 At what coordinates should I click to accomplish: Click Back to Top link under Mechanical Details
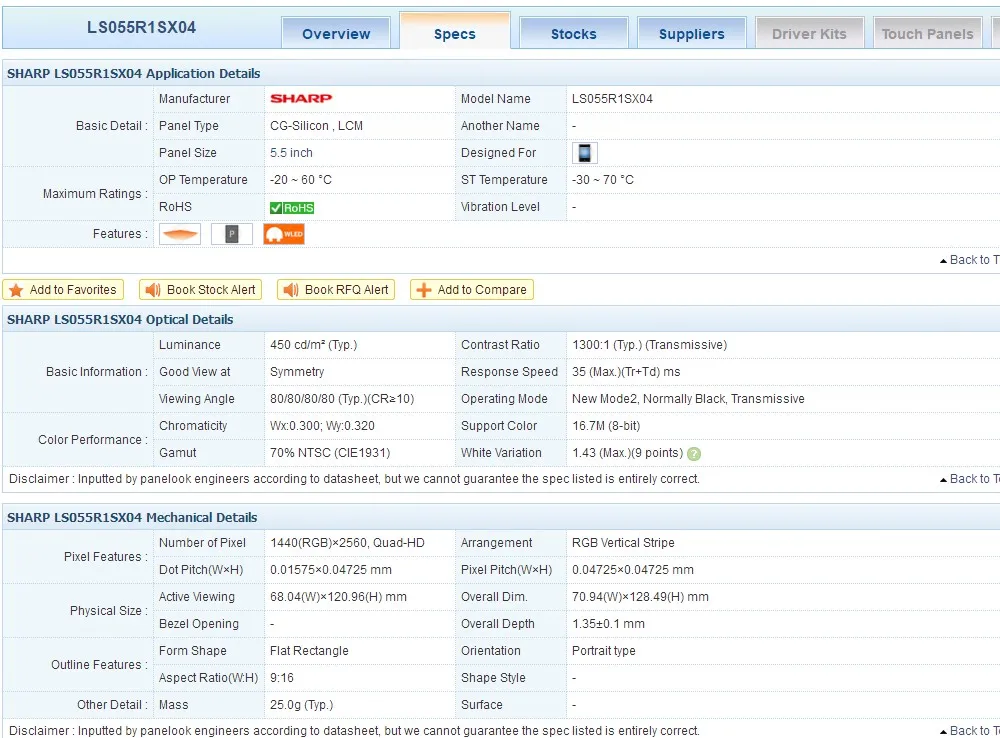(x=968, y=731)
